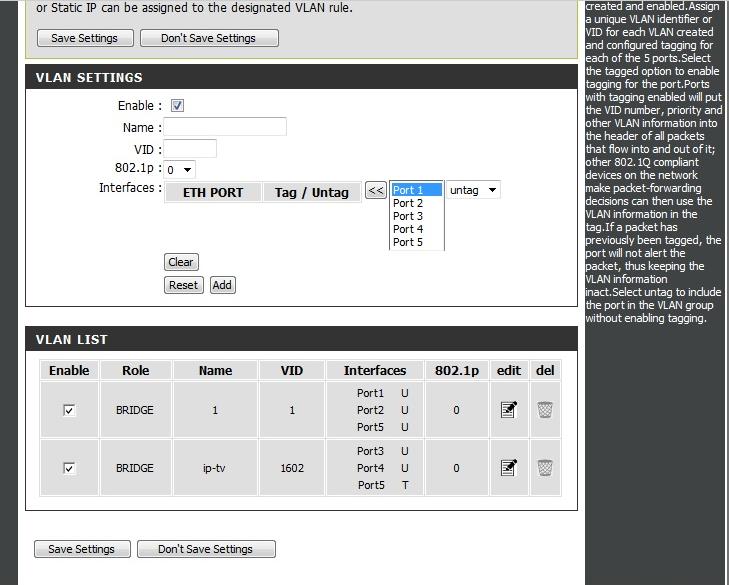Toggle the VLAN Settings Enable checkbox

click(177, 106)
